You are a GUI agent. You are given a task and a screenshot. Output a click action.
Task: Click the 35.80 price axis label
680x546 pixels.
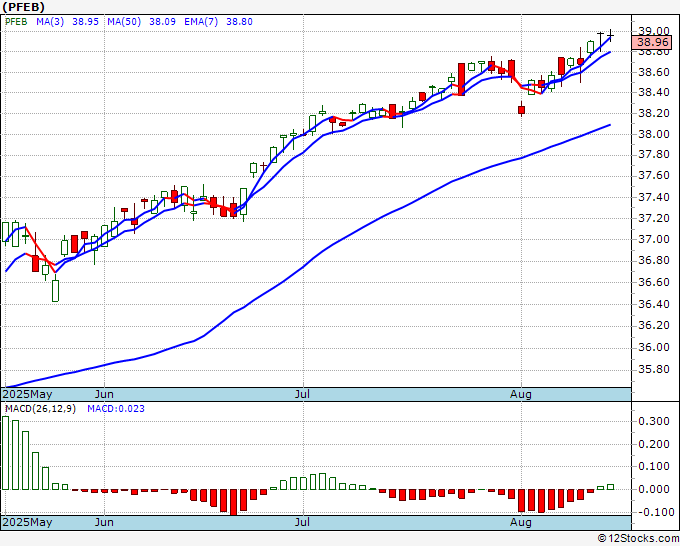(x=654, y=369)
